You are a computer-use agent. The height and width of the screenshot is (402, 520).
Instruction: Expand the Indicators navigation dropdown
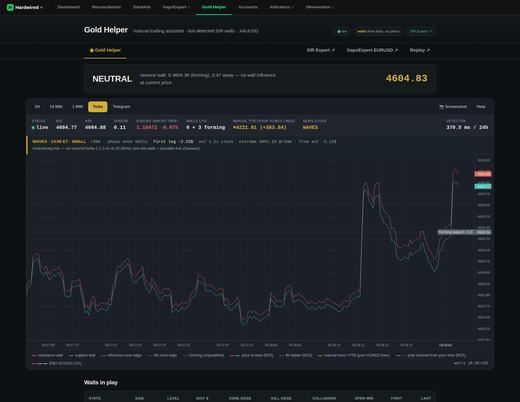[x=281, y=7]
